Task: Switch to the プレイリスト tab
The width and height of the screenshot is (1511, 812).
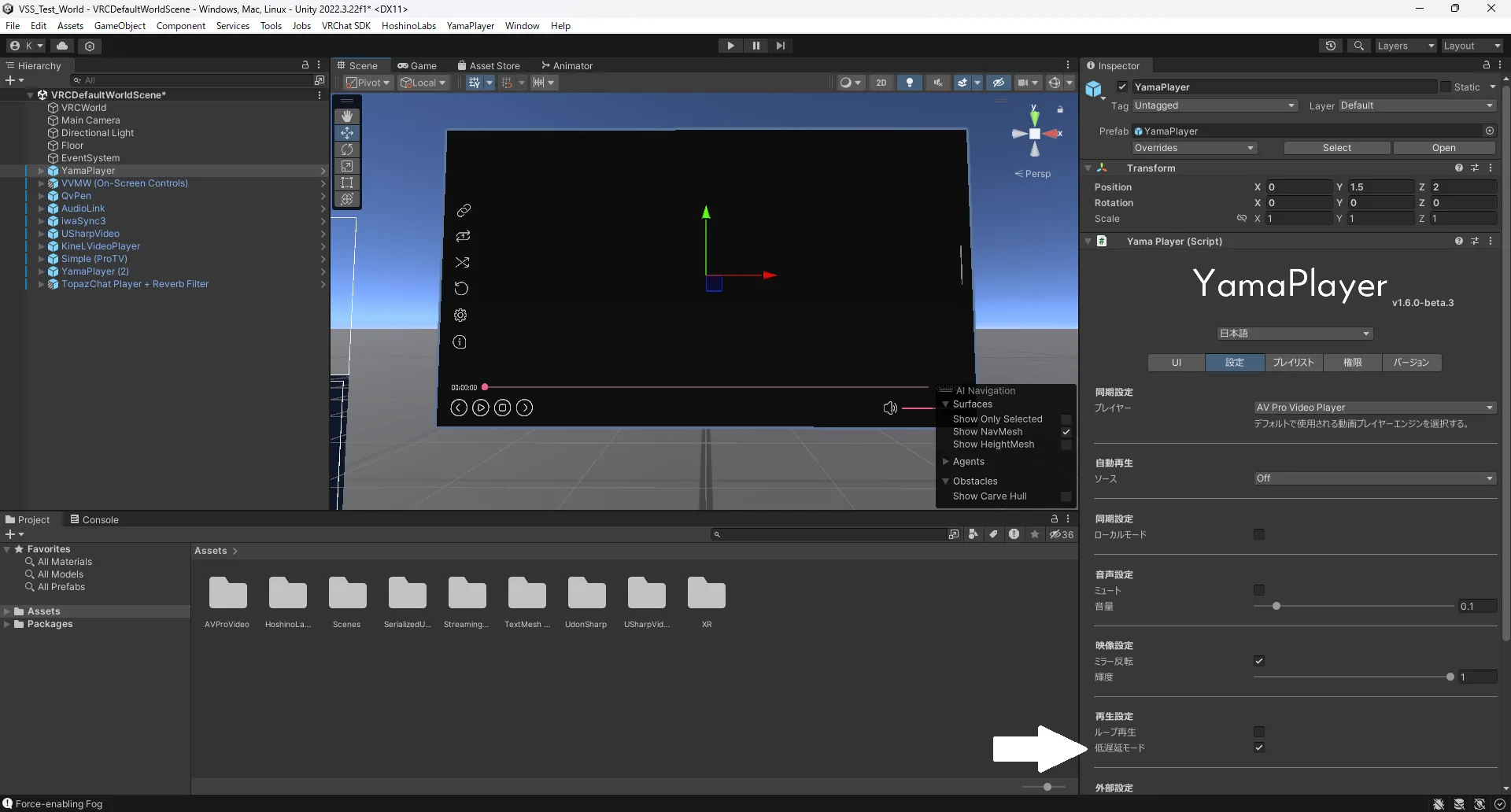Action: tap(1294, 363)
